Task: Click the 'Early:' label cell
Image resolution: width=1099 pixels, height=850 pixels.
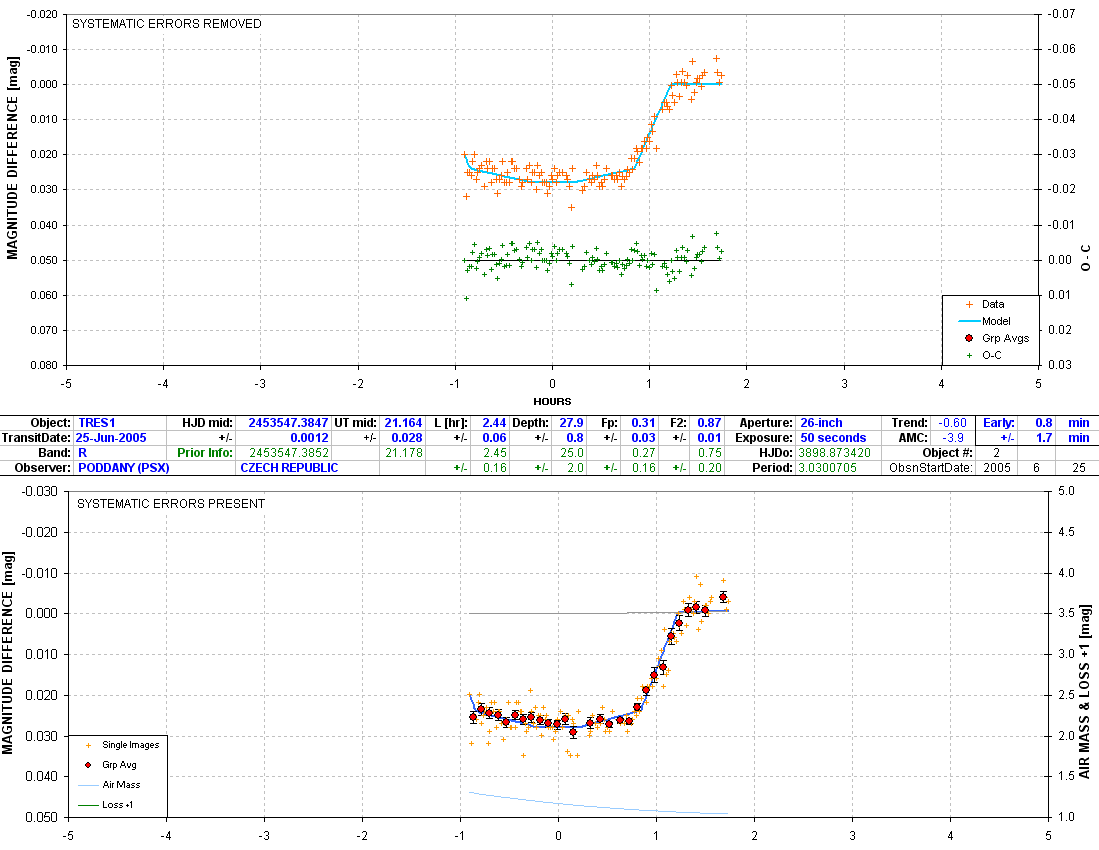Action: click(999, 423)
